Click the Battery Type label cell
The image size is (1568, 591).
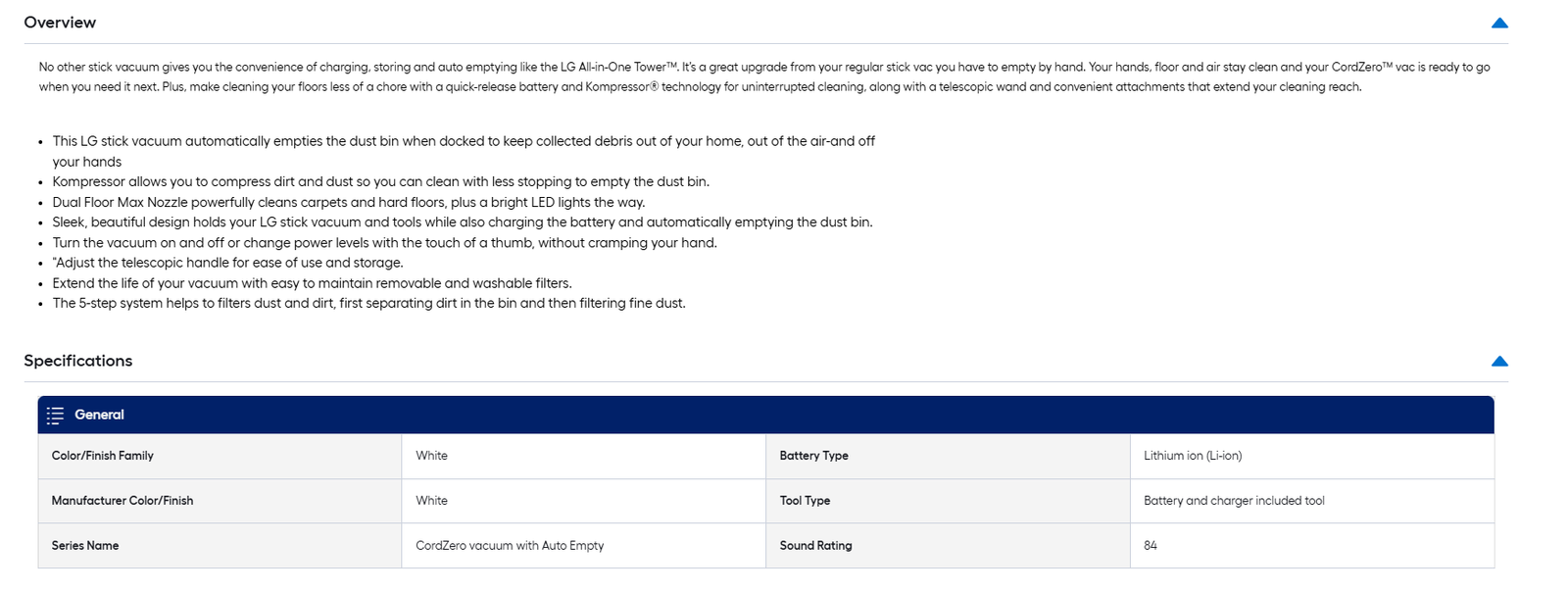[813, 456]
